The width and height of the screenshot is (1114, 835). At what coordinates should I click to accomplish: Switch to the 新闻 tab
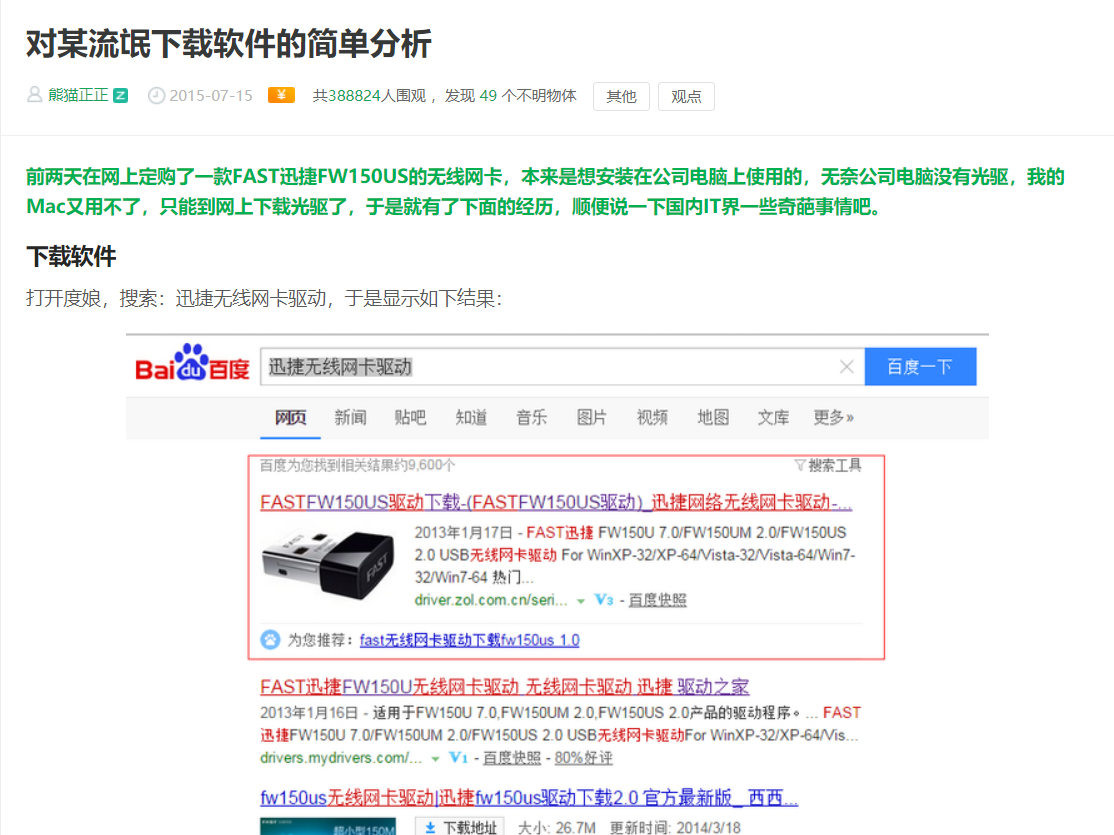(x=350, y=417)
